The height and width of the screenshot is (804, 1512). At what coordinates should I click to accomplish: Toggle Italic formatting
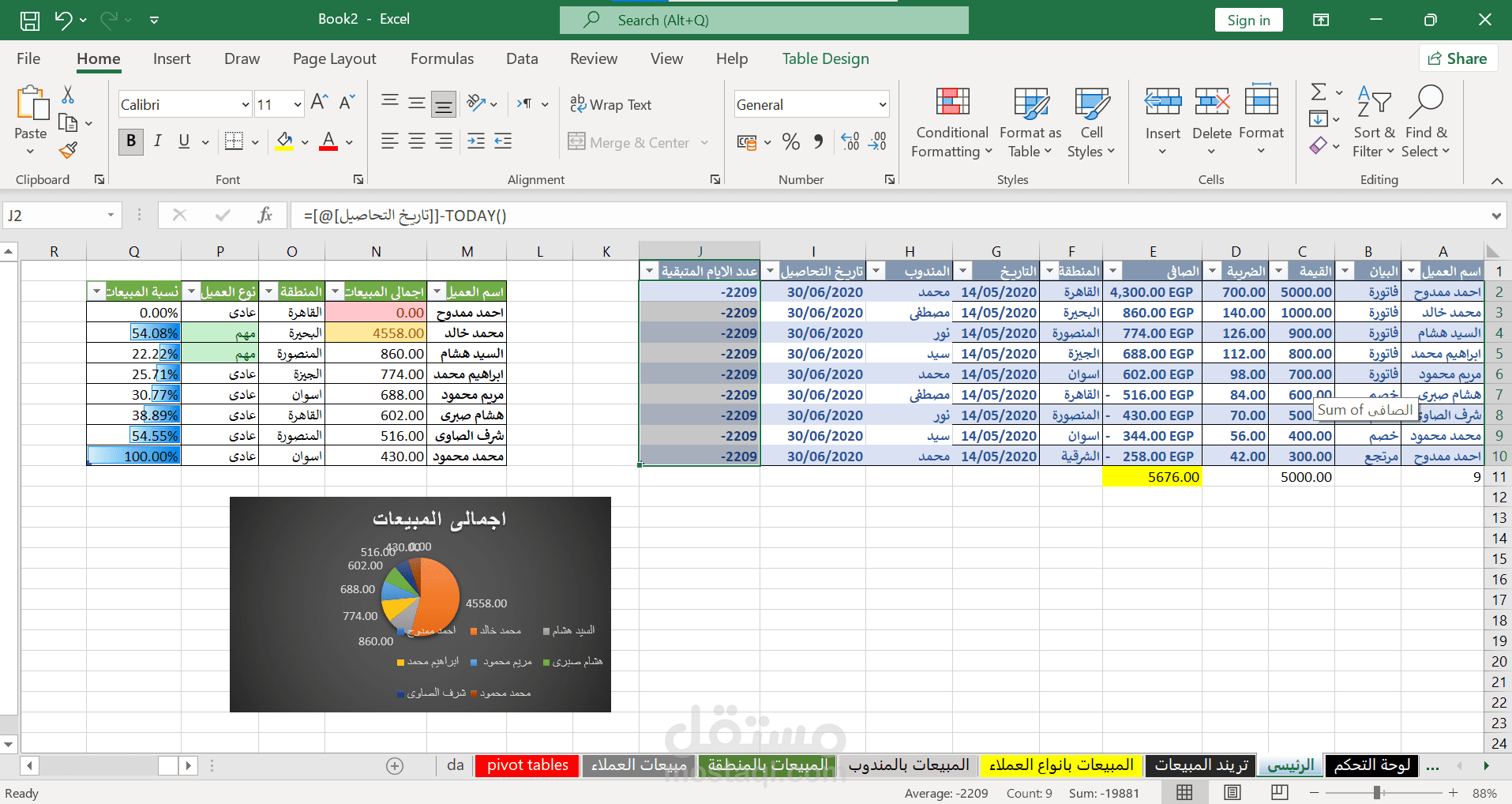157,141
